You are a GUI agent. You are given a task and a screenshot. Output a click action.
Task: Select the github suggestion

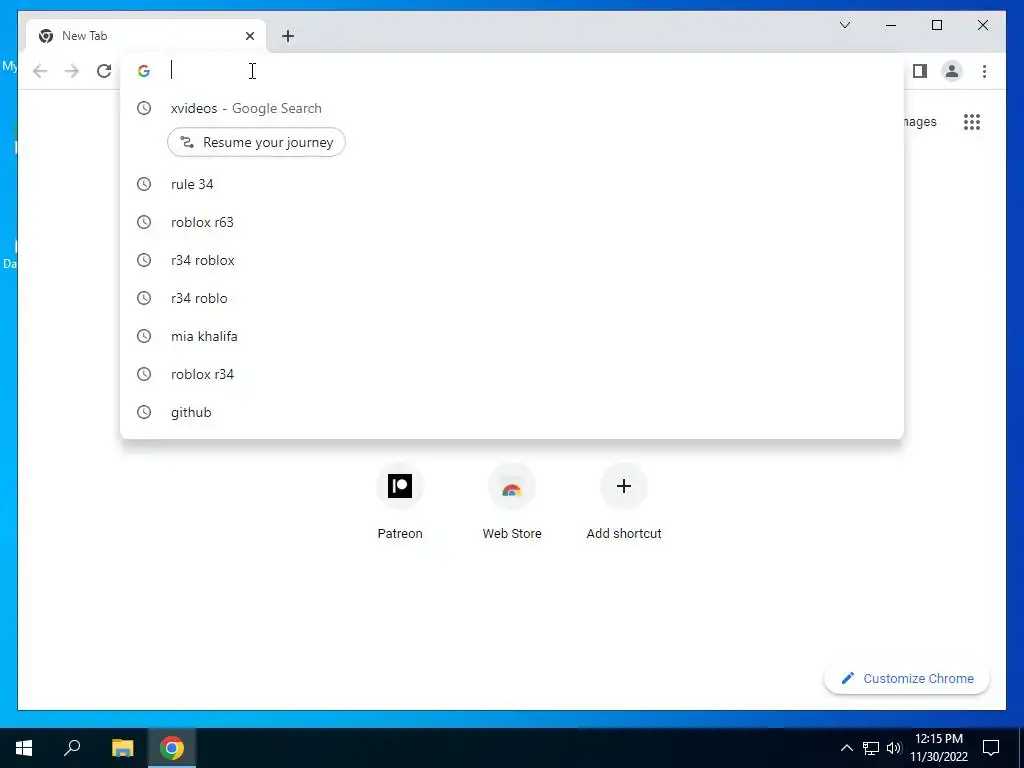click(512, 412)
